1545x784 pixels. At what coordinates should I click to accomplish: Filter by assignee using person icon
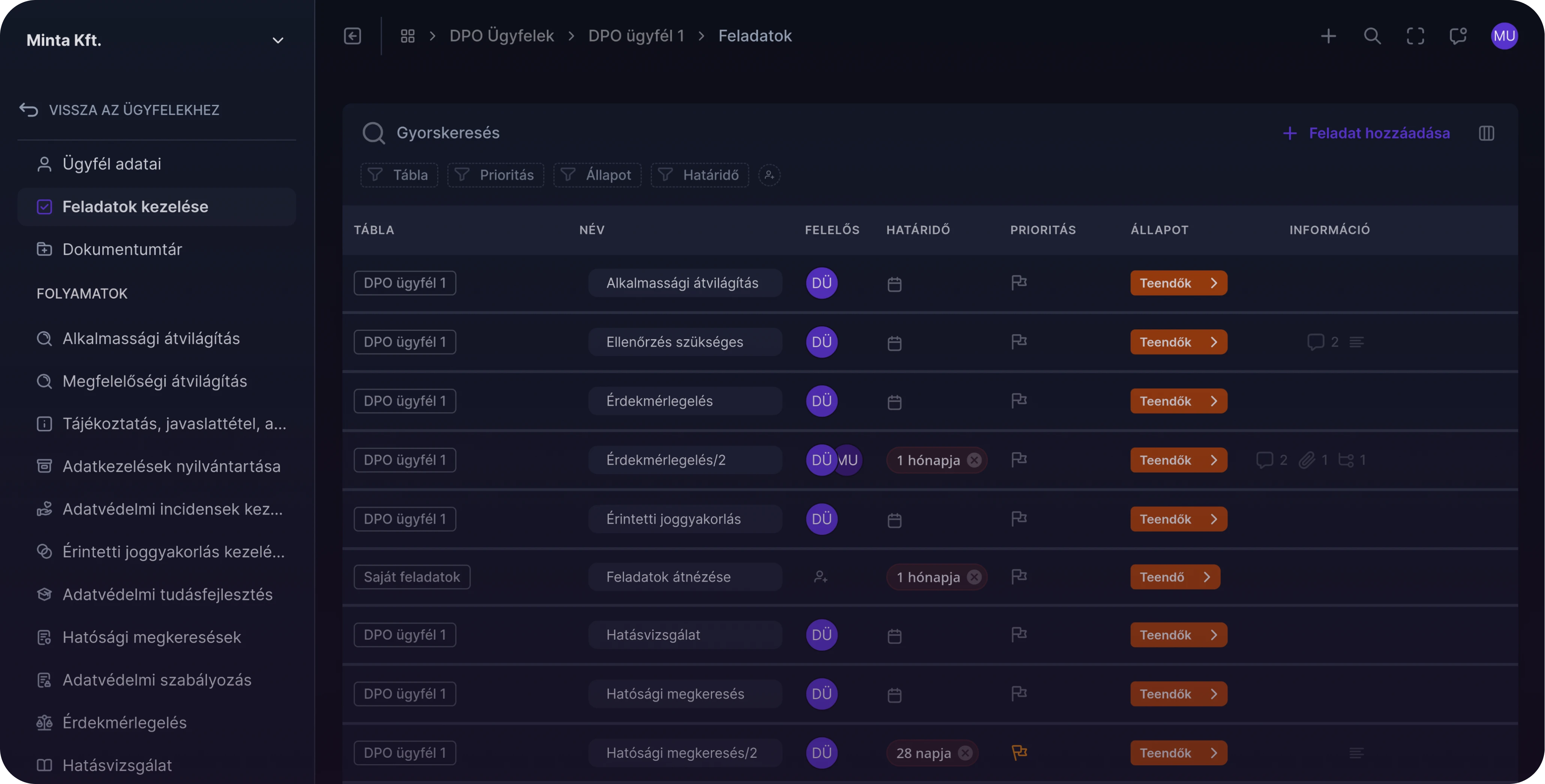pyautogui.click(x=769, y=175)
